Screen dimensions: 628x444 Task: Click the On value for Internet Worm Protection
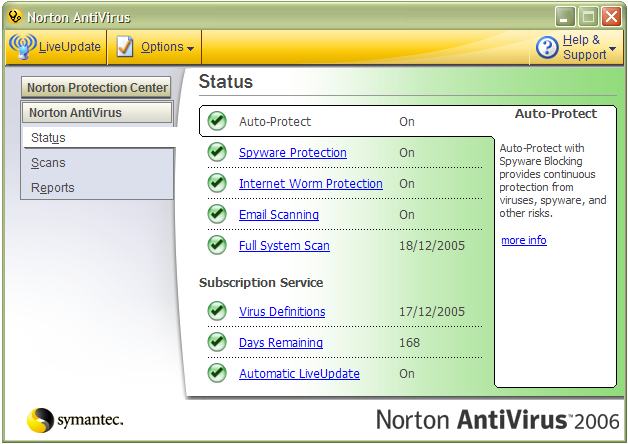coord(407,183)
